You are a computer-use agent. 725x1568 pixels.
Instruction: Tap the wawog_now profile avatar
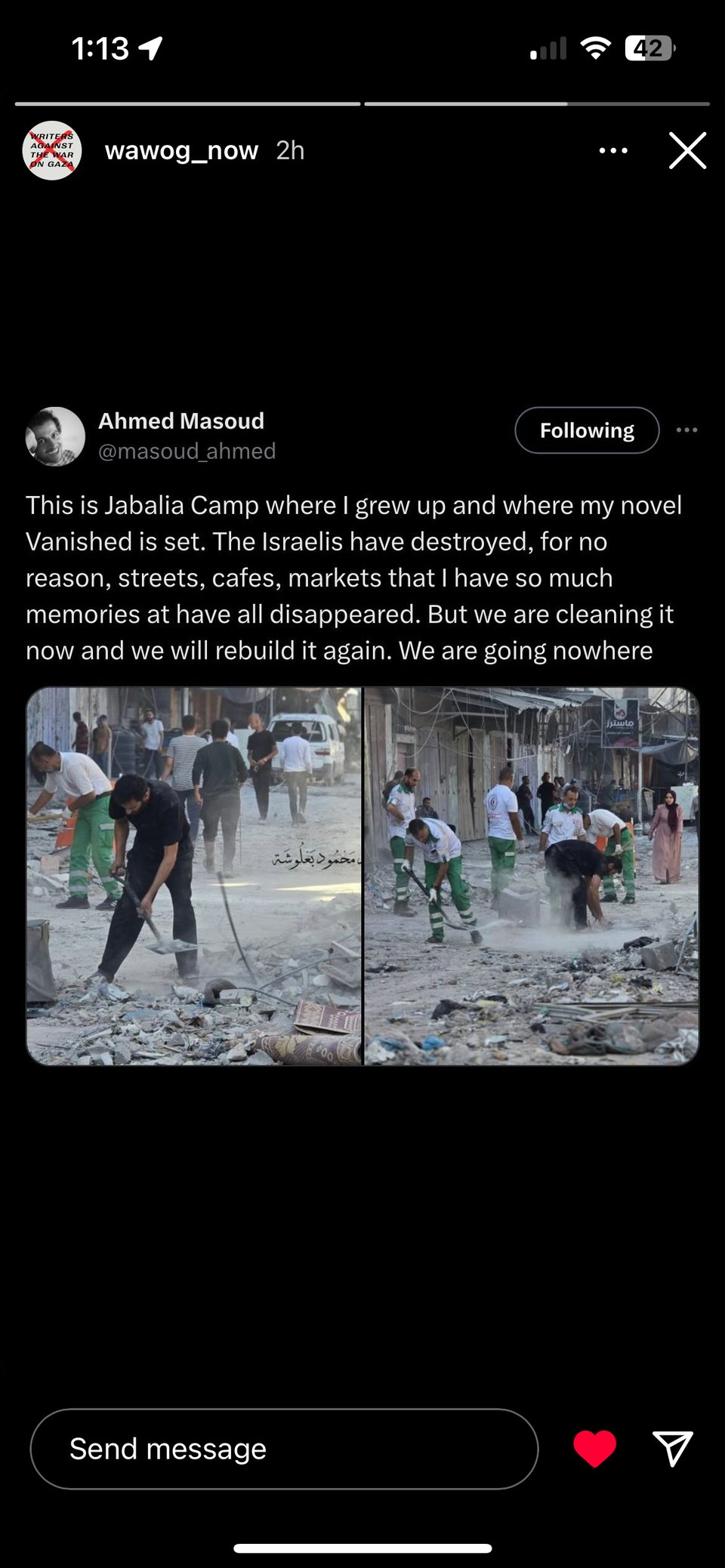[52, 150]
